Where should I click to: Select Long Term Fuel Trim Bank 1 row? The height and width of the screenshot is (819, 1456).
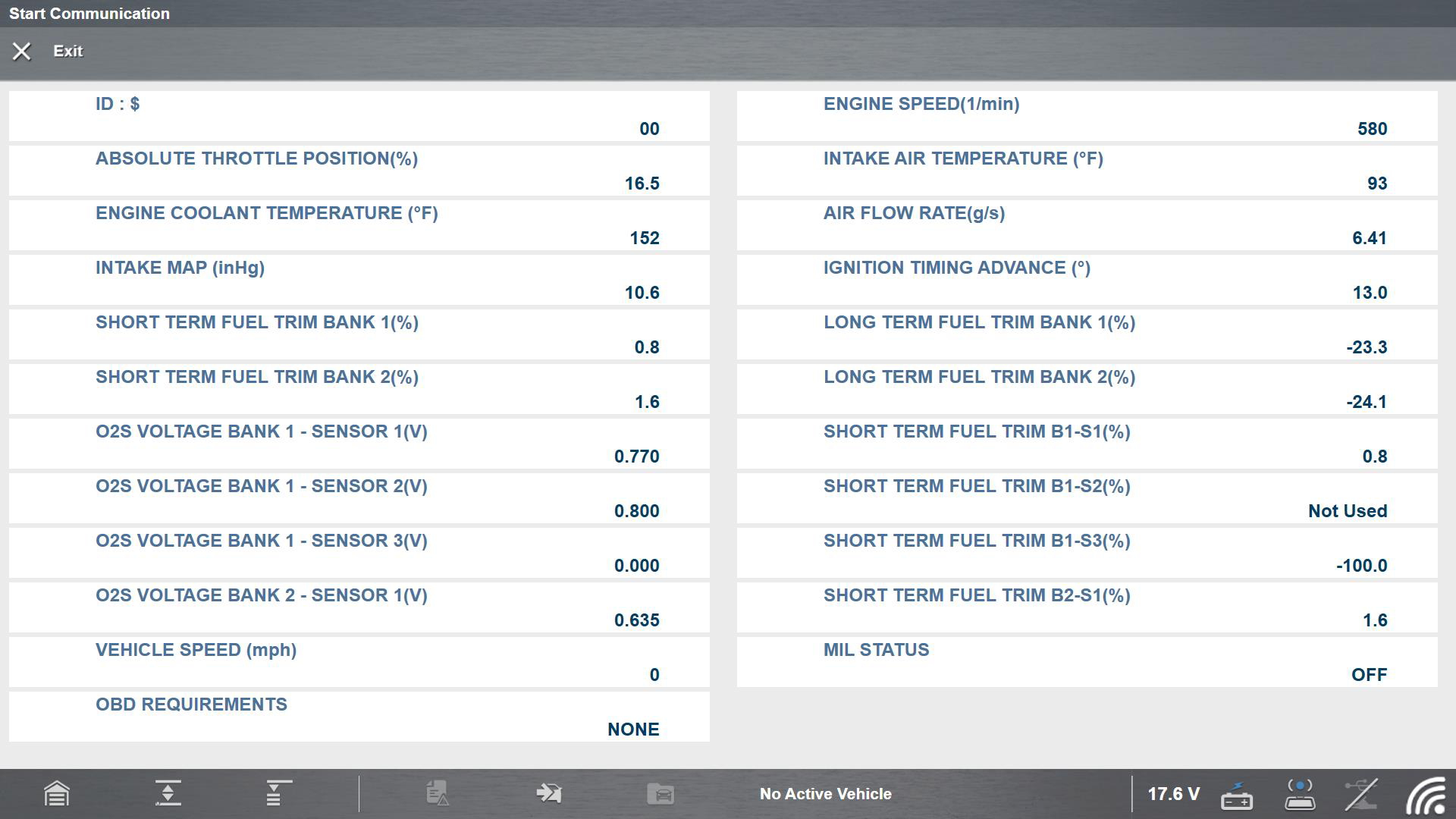click(1087, 335)
